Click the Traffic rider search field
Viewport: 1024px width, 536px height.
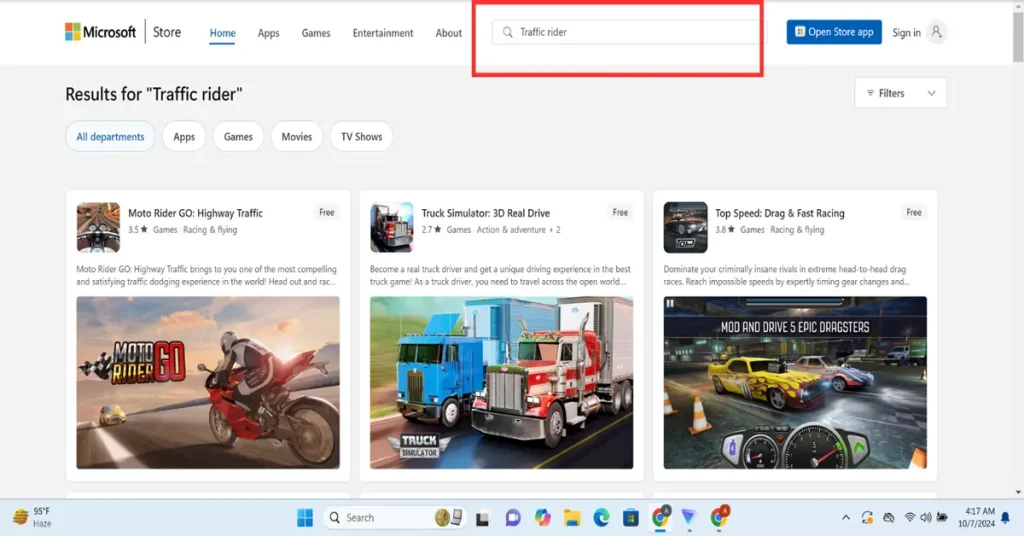(x=635, y=32)
